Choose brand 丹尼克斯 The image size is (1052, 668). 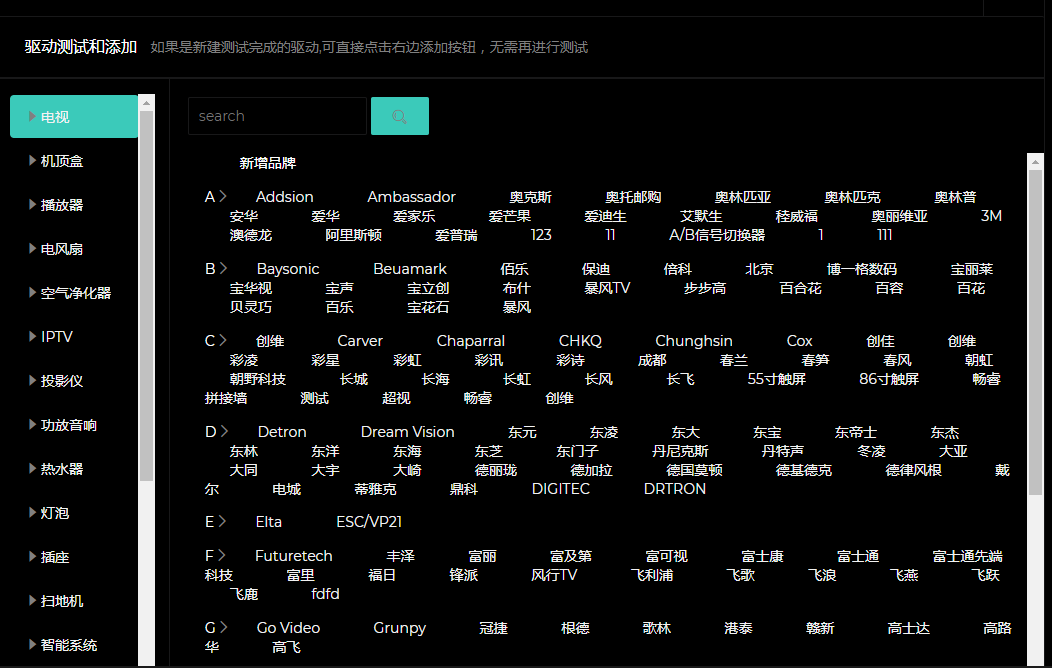pos(680,451)
